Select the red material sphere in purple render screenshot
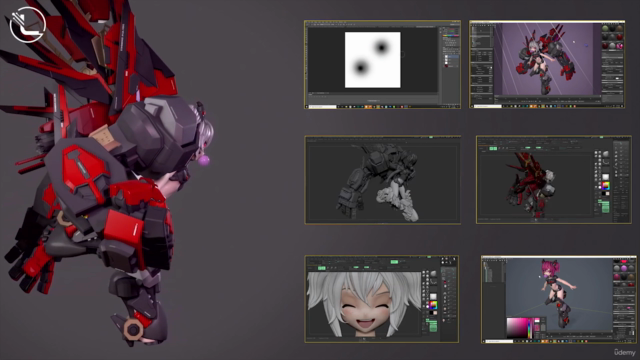 click(620, 37)
